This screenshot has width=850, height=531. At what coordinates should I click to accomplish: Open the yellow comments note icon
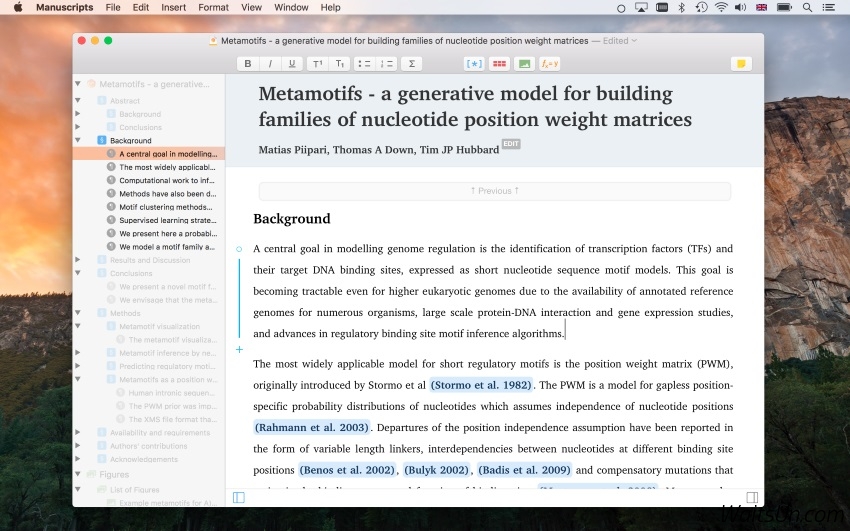point(741,64)
